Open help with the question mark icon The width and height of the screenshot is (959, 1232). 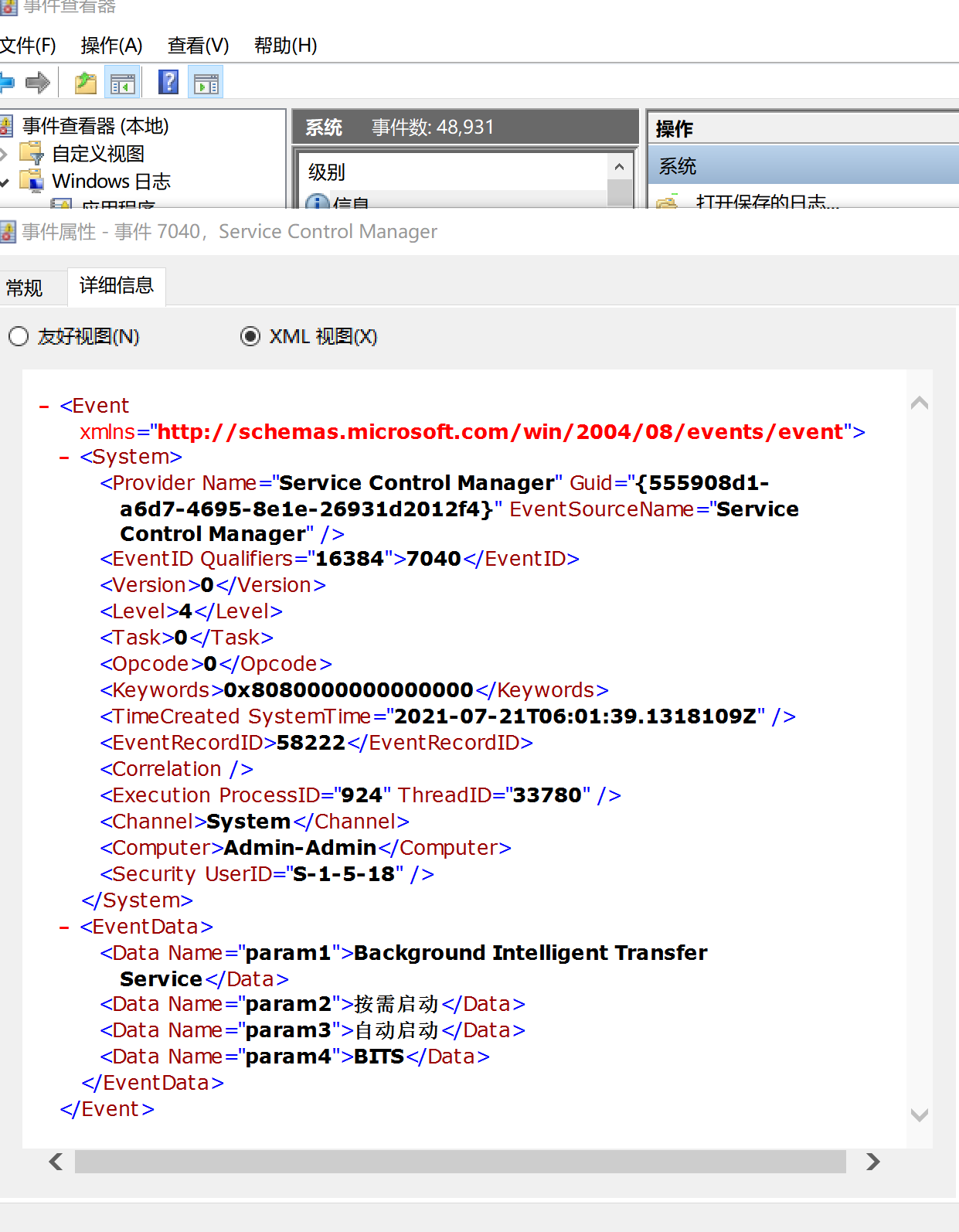168,82
